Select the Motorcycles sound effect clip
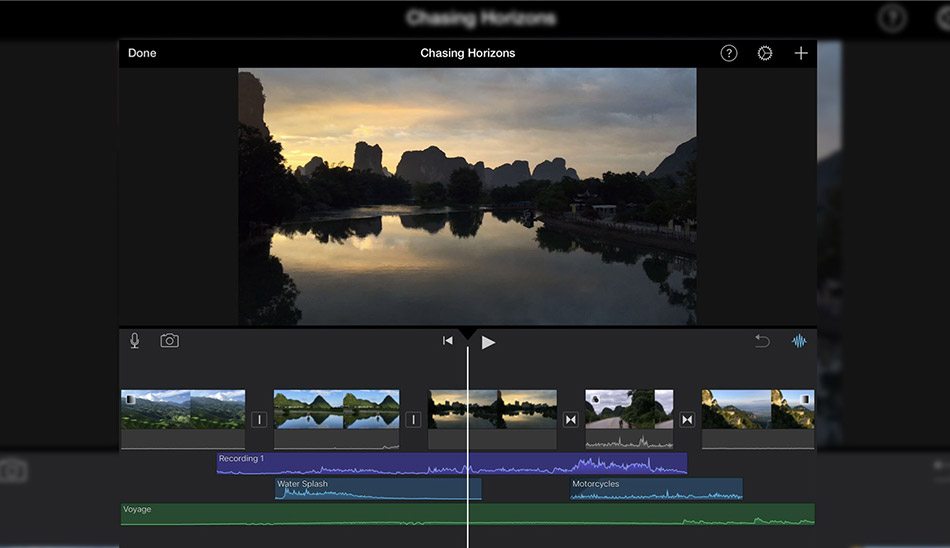Image resolution: width=950 pixels, height=548 pixels. click(x=656, y=489)
